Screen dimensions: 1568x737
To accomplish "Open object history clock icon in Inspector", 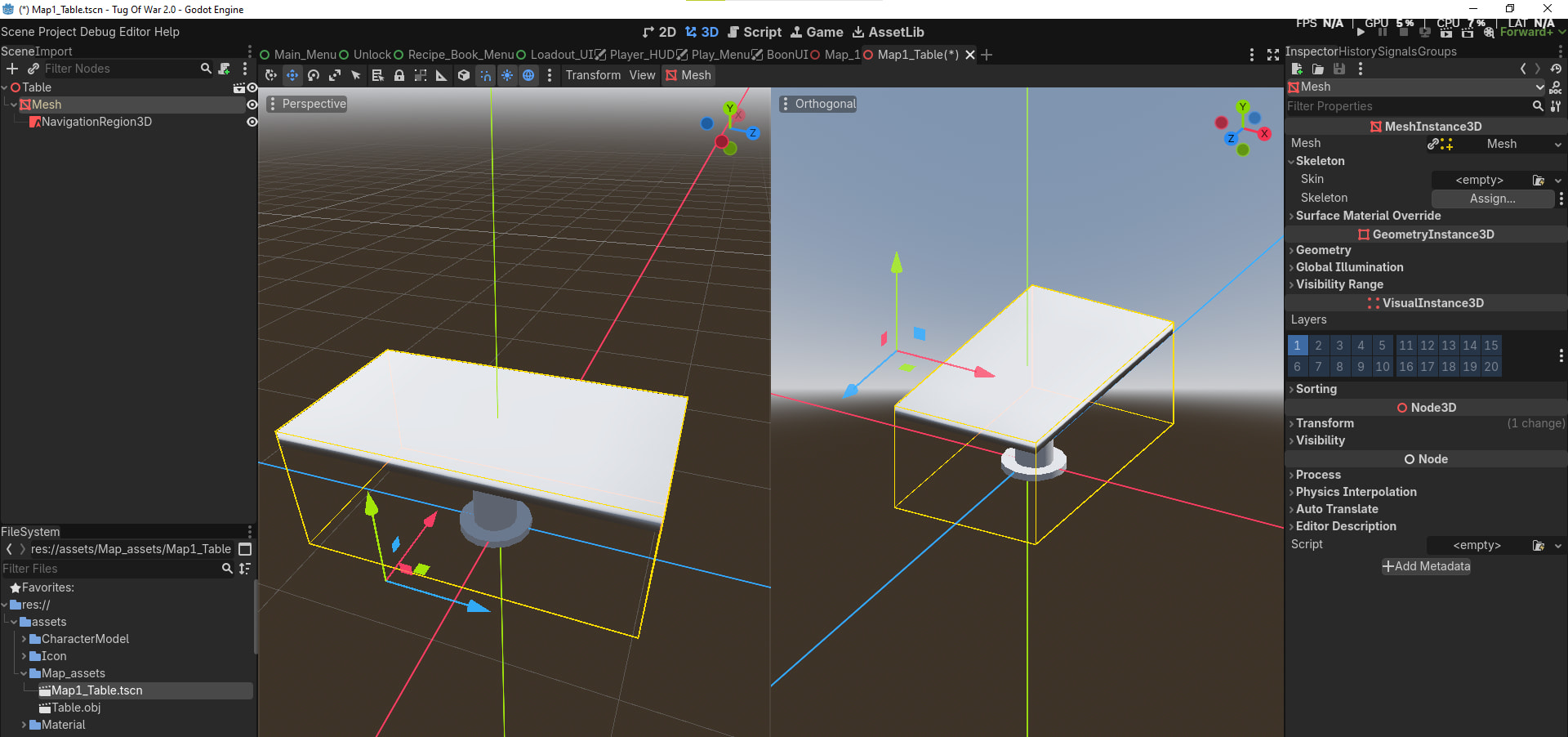I will point(1556,69).
